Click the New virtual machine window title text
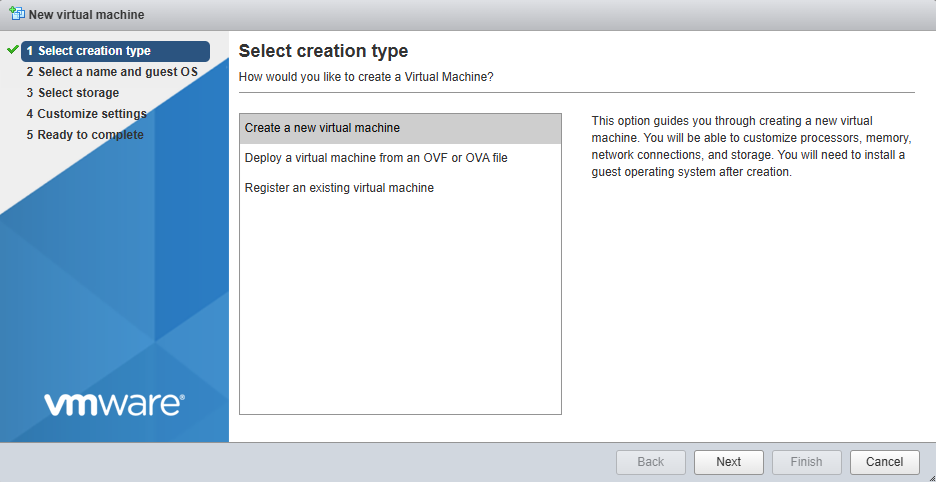936x482 pixels. click(x=86, y=15)
